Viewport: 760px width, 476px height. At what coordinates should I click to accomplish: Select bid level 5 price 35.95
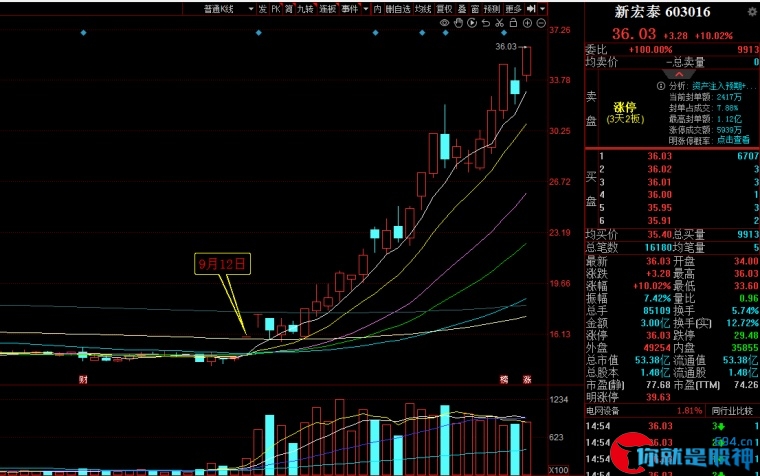(x=660, y=208)
